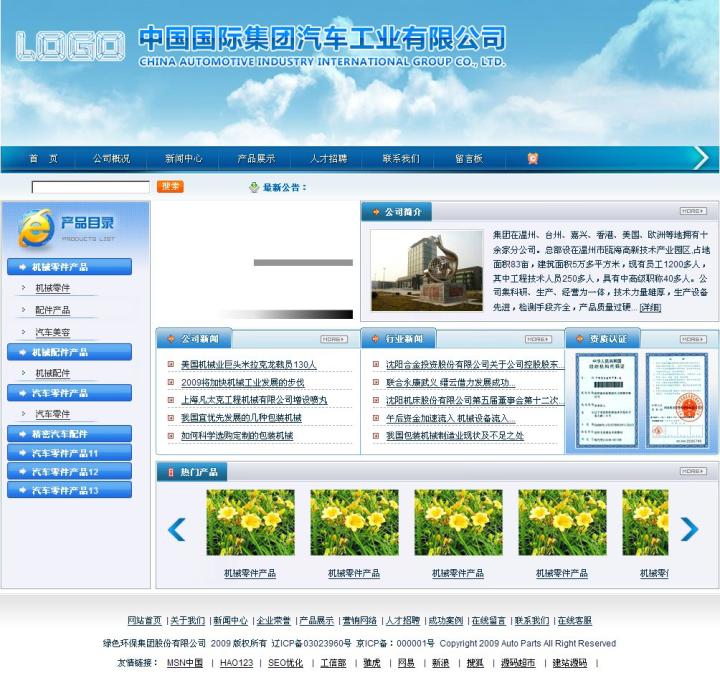Viewport: 720px width, 678px height.
Task: Click the second certificate with the red seal
Action: [x=677, y=400]
